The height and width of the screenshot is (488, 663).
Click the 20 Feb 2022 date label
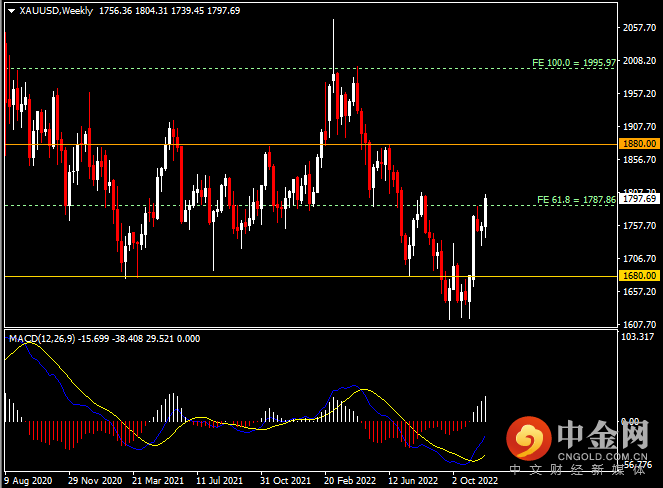point(350,479)
